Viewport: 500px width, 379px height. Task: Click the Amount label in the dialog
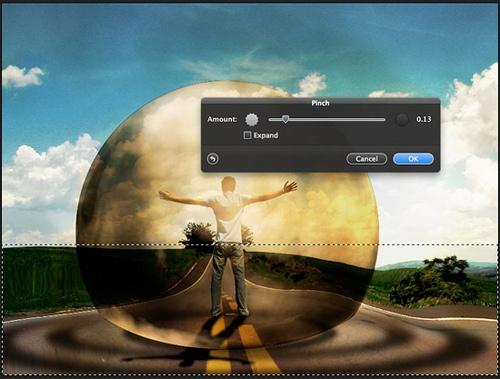[222, 119]
